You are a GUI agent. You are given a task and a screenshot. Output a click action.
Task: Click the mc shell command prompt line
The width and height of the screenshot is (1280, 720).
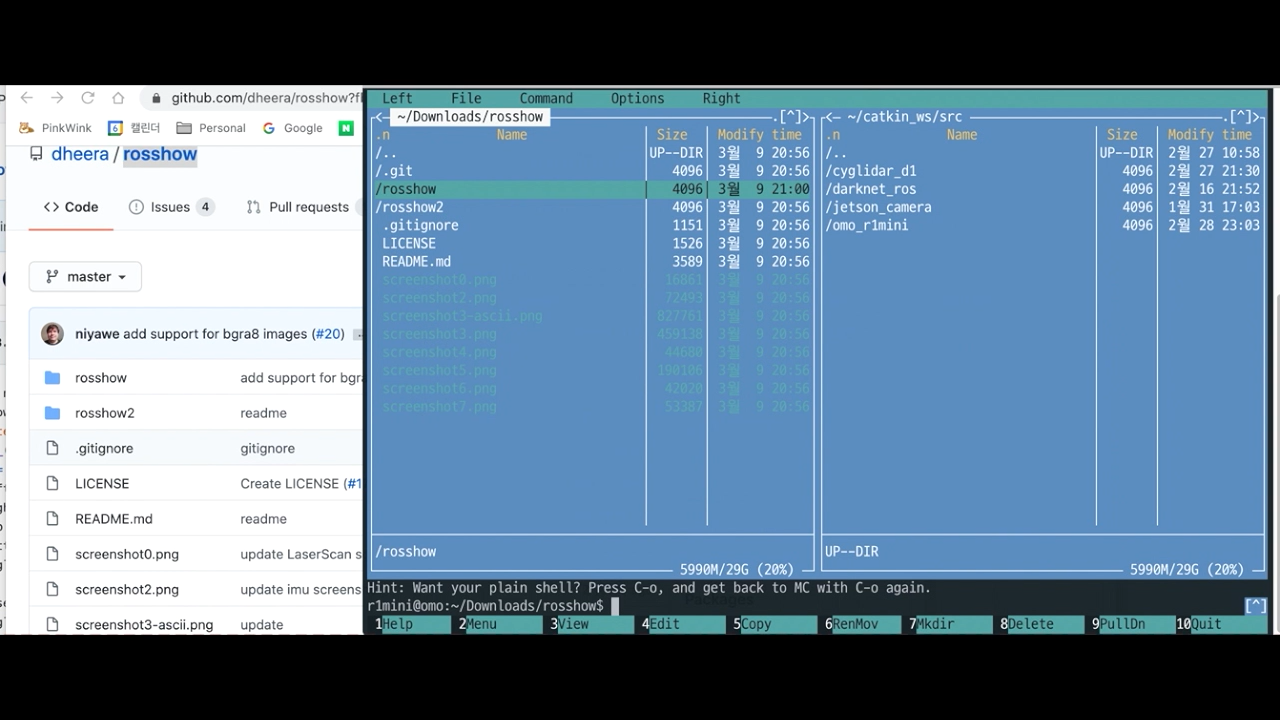(x=490, y=606)
